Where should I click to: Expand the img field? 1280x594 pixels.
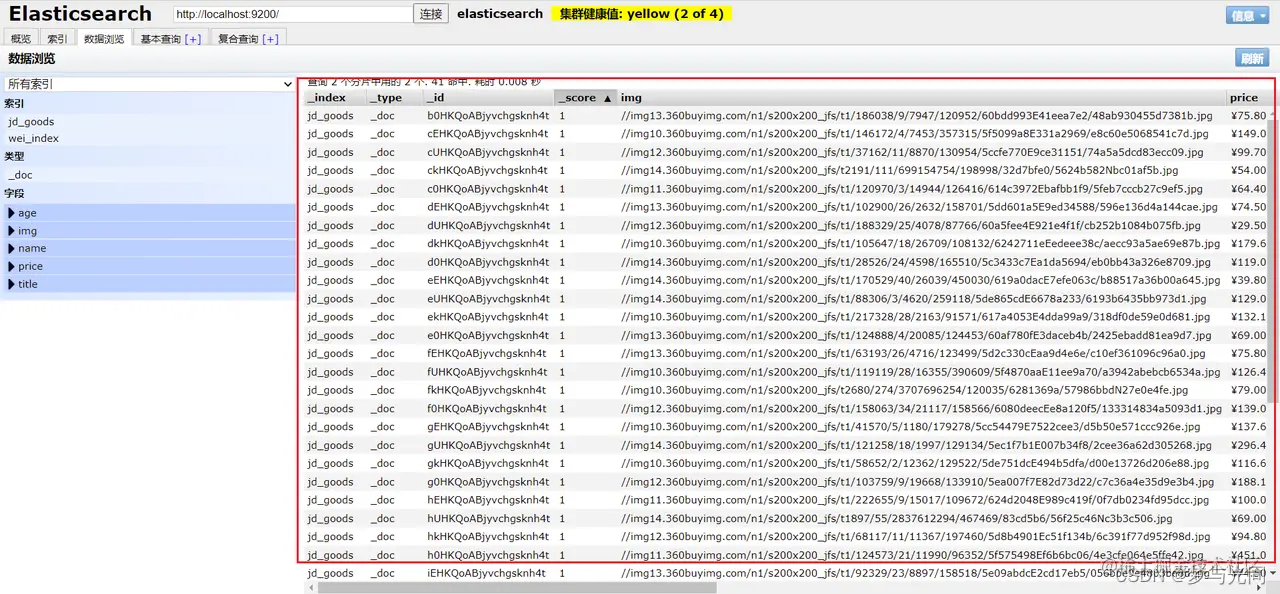tap(149, 231)
